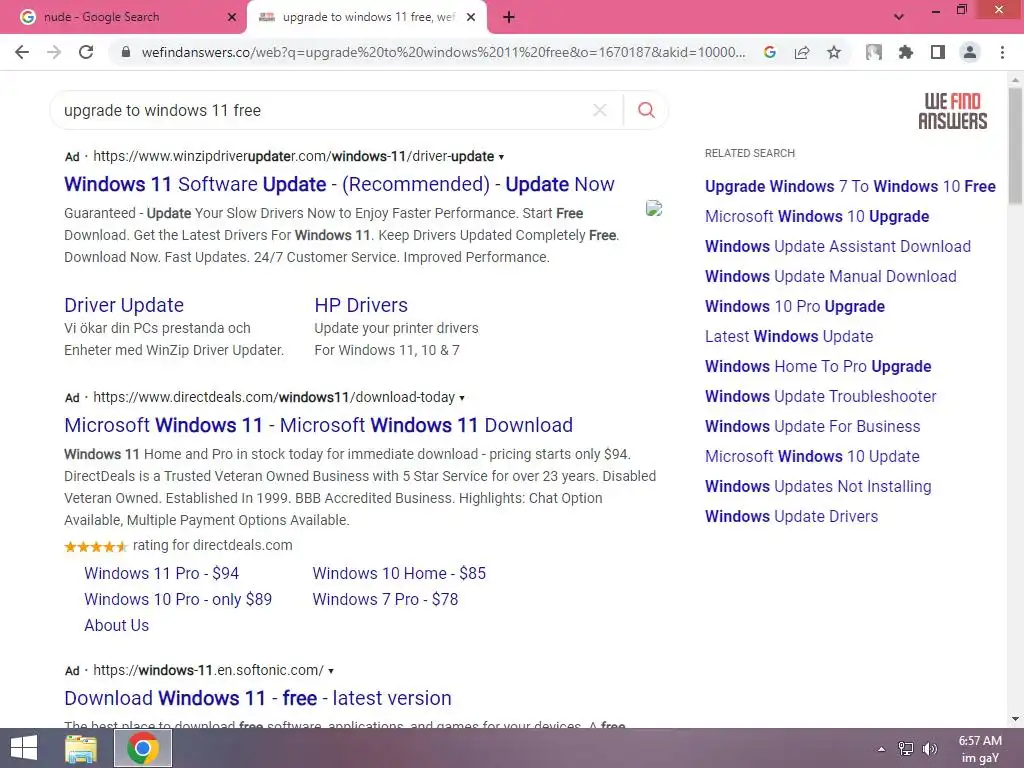Image resolution: width=1024 pixels, height=768 pixels.
Task: Open File Explorer from the taskbar
Action: pyautogui.click(x=81, y=748)
